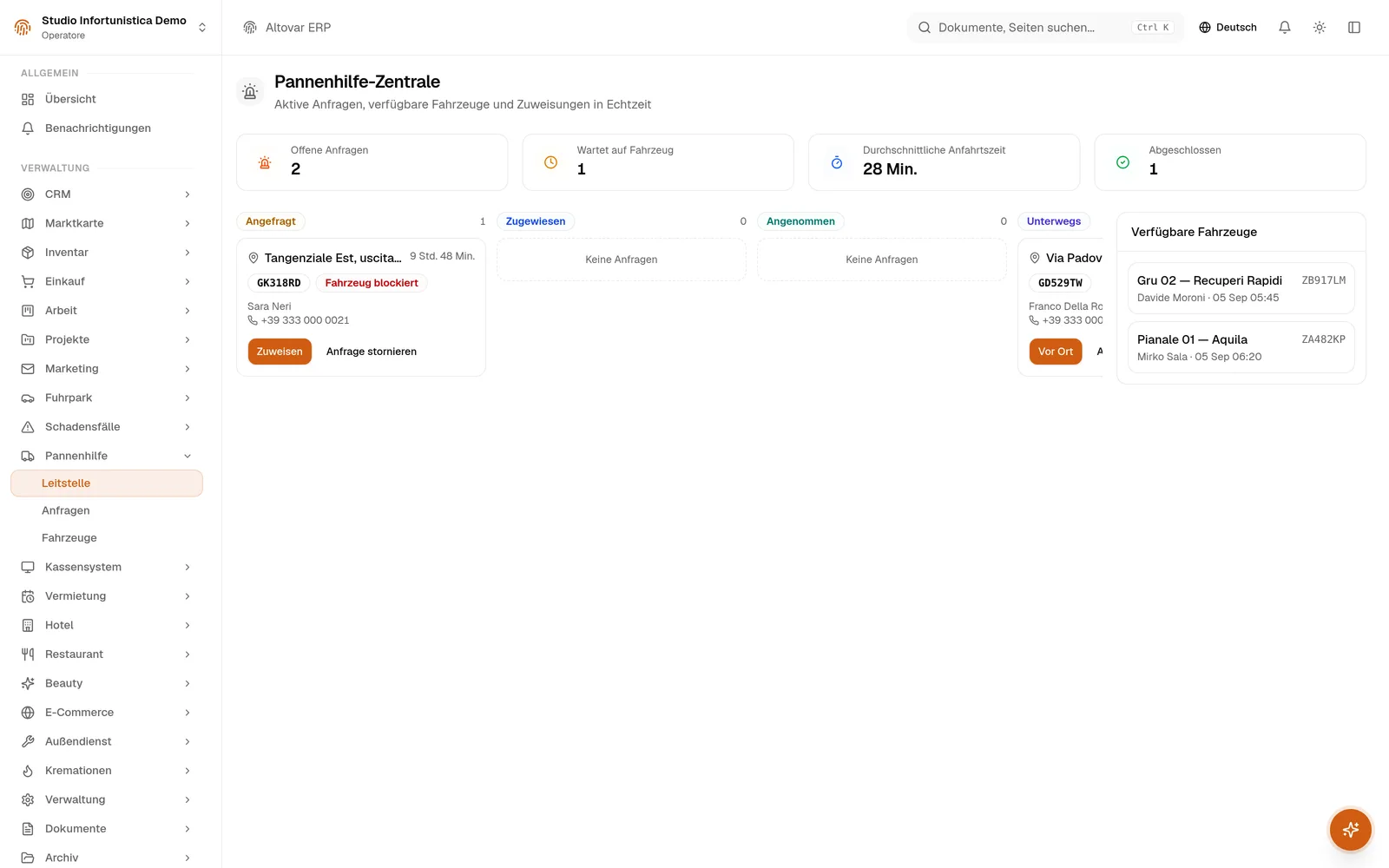This screenshot has width=1389, height=868.
Task: Open the Studio Infortunistica Demo workspace switcher
Action: pos(111,28)
